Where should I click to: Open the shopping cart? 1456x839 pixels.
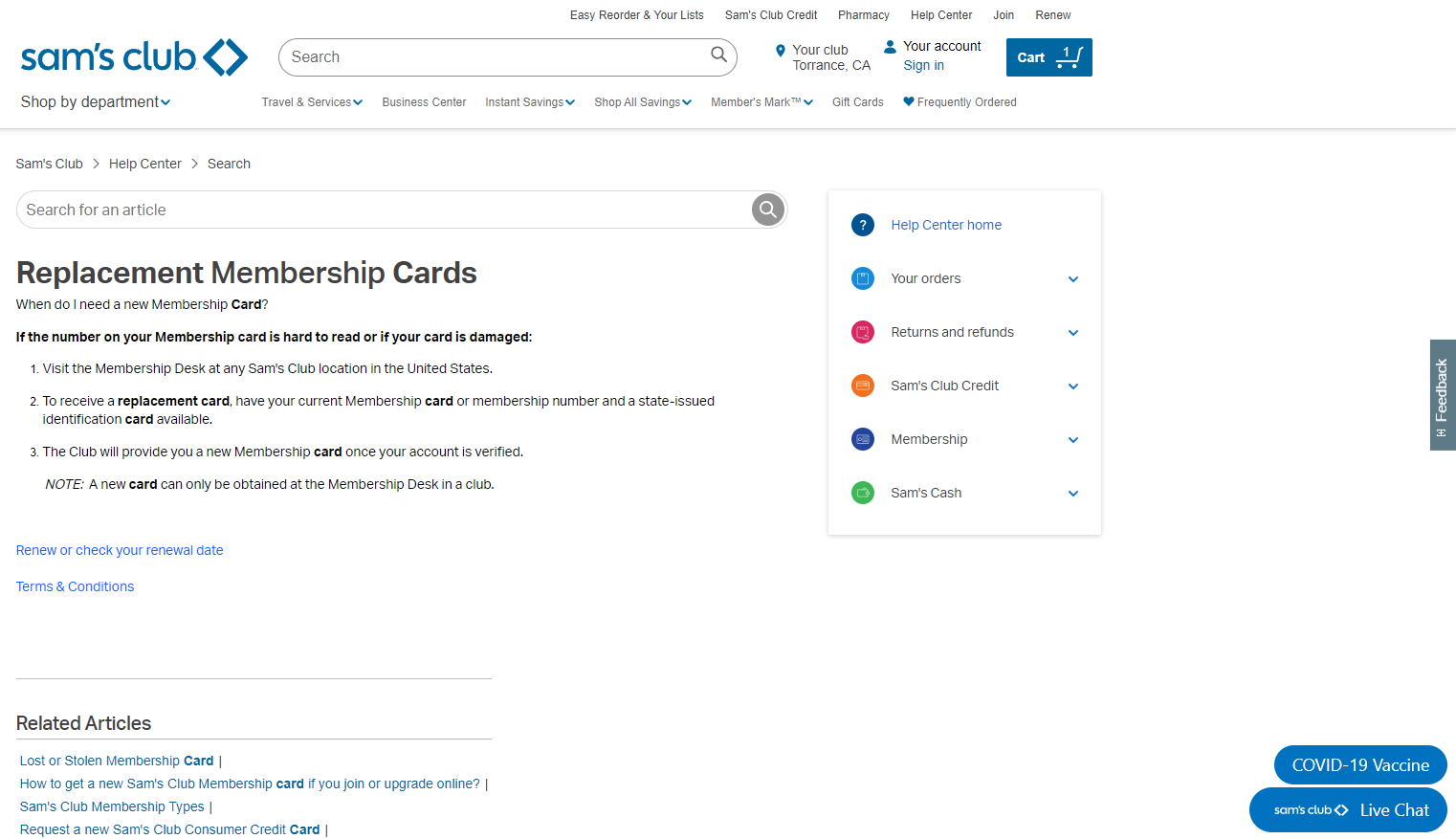tap(1048, 57)
